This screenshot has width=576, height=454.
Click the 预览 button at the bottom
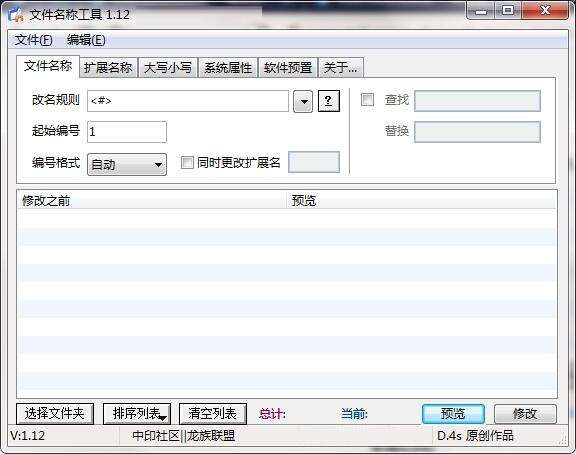coord(453,414)
